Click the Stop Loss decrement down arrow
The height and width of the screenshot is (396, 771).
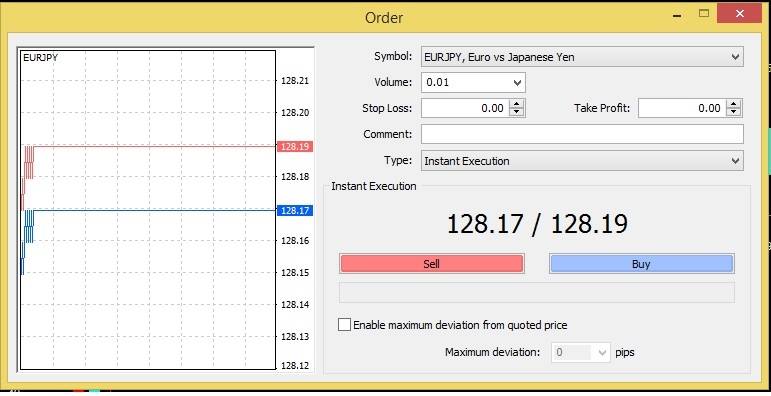516,113
